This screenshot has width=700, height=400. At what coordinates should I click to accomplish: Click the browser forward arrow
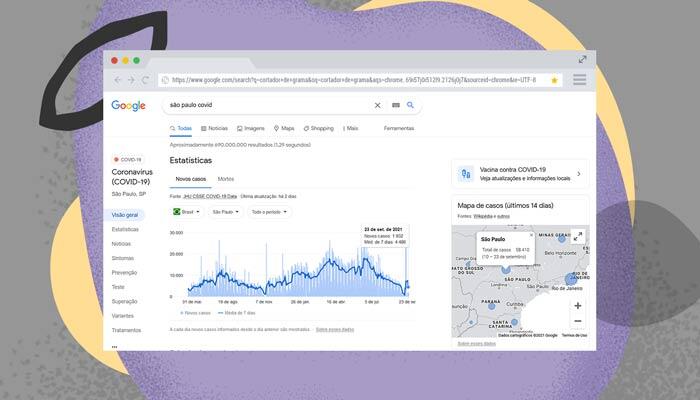[131, 80]
